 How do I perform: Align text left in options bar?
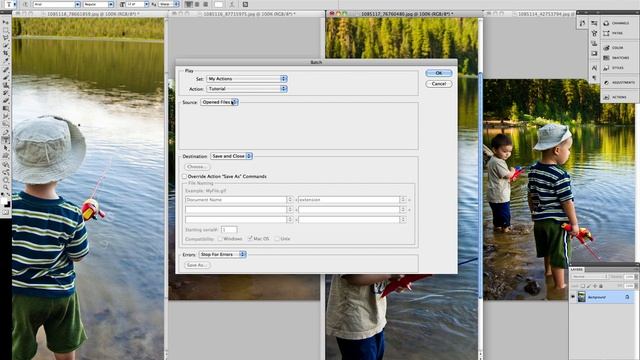tap(189, 4)
